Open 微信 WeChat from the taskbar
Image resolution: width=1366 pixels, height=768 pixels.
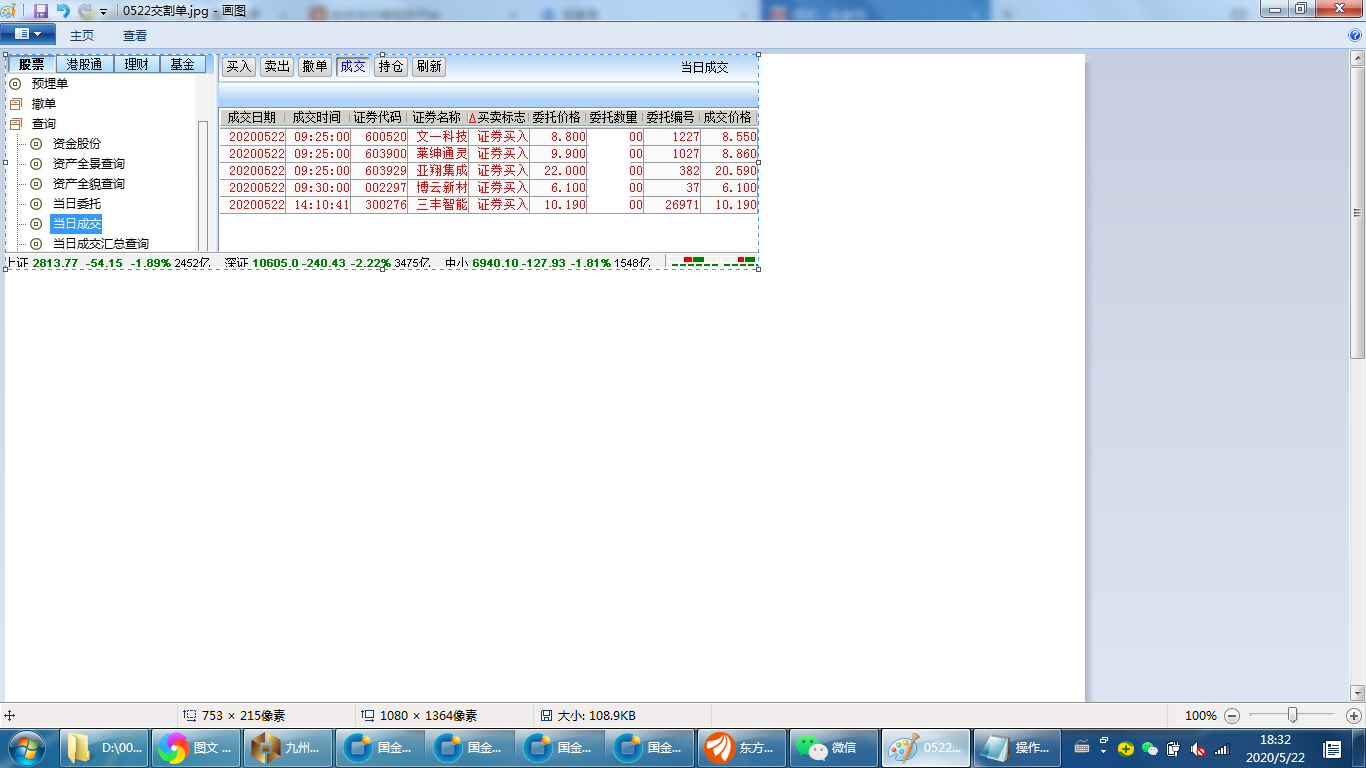click(833, 748)
